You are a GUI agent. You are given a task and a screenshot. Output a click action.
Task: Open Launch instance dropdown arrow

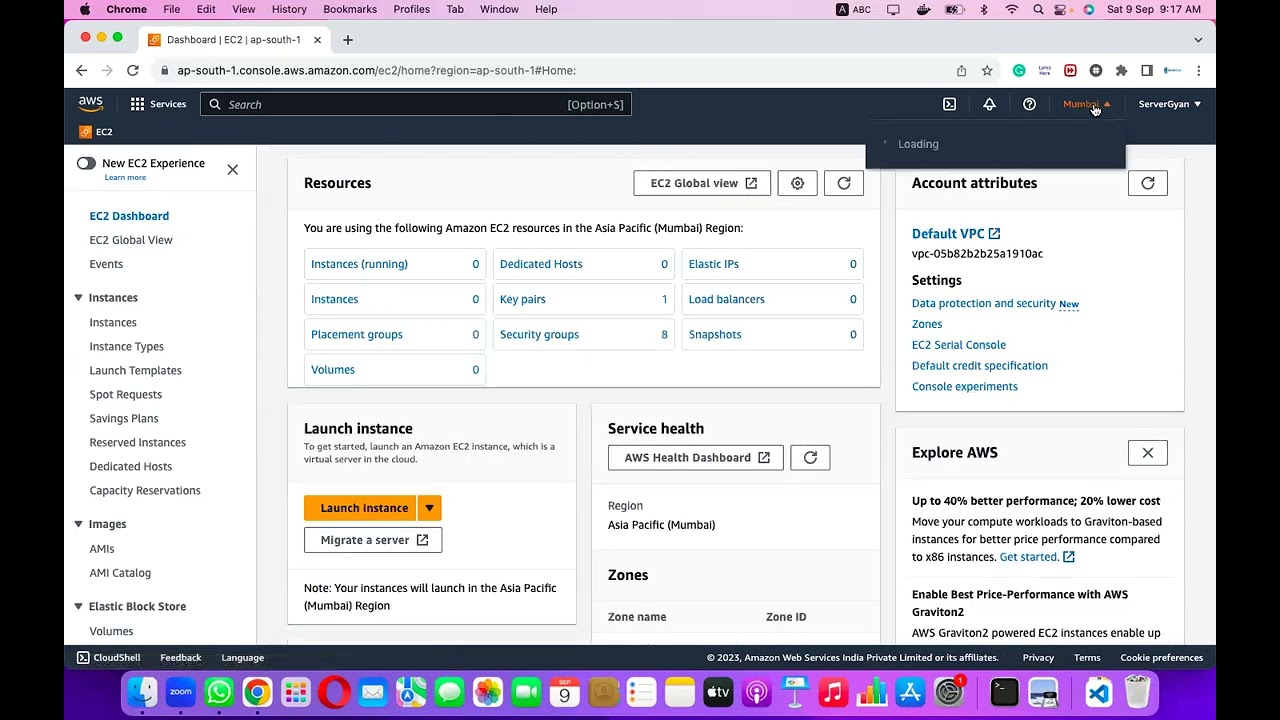coord(429,508)
